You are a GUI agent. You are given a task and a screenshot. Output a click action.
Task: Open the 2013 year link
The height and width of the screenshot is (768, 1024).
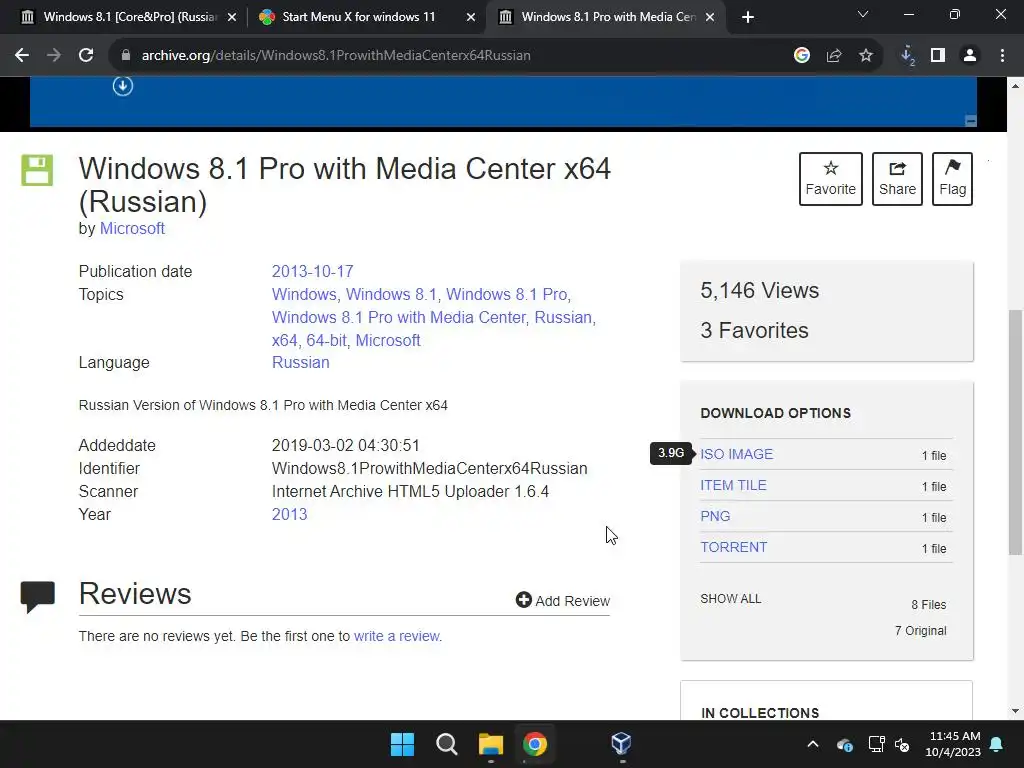click(289, 515)
